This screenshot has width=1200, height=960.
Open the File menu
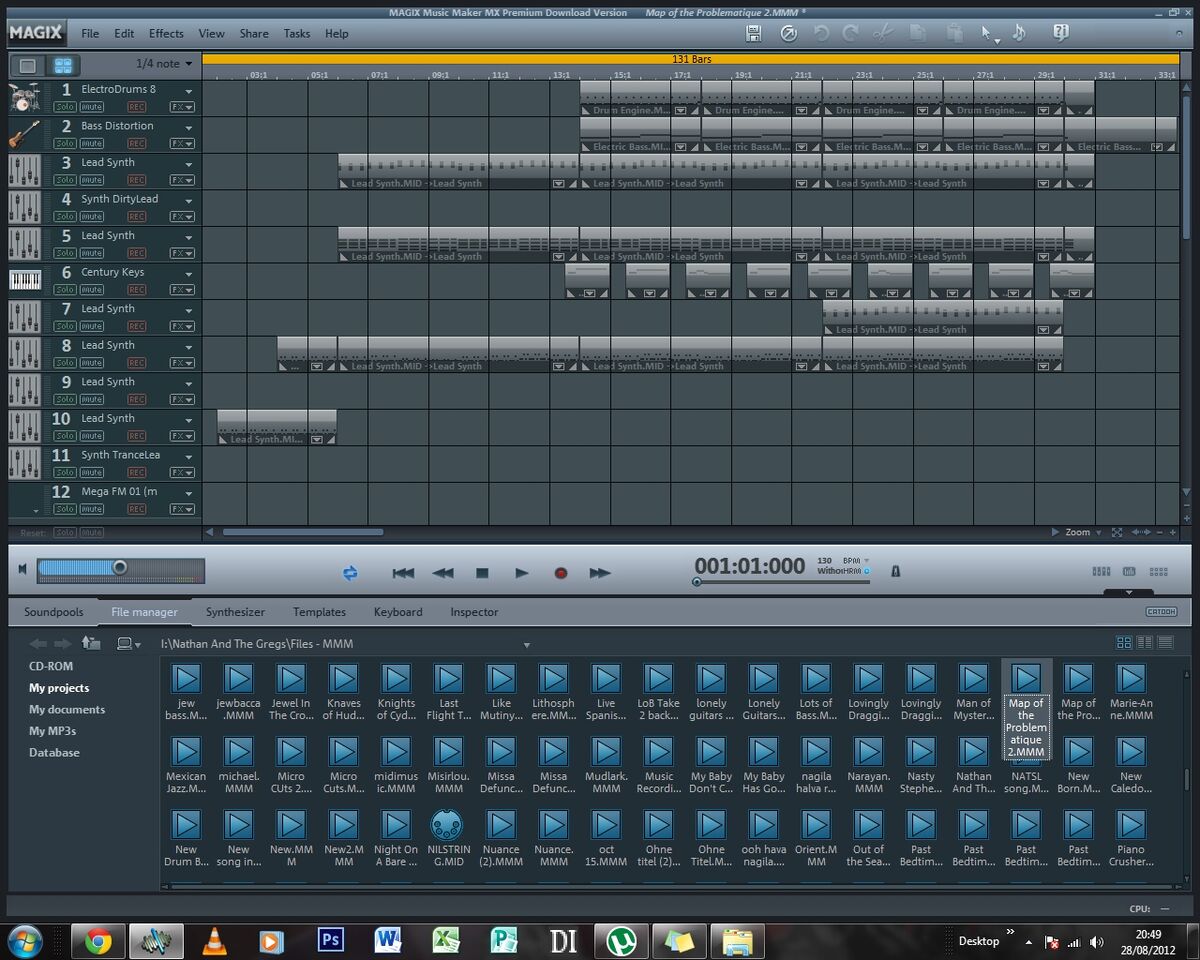pos(90,33)
